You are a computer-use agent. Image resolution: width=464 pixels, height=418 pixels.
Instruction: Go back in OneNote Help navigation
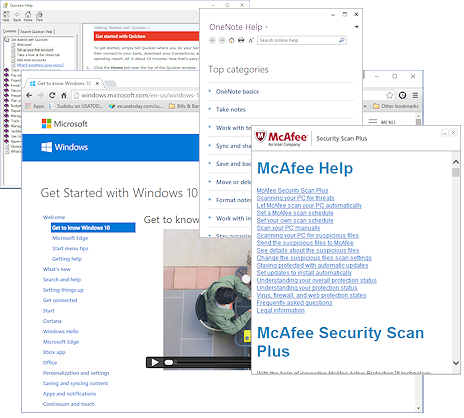[x=212, y=40]
